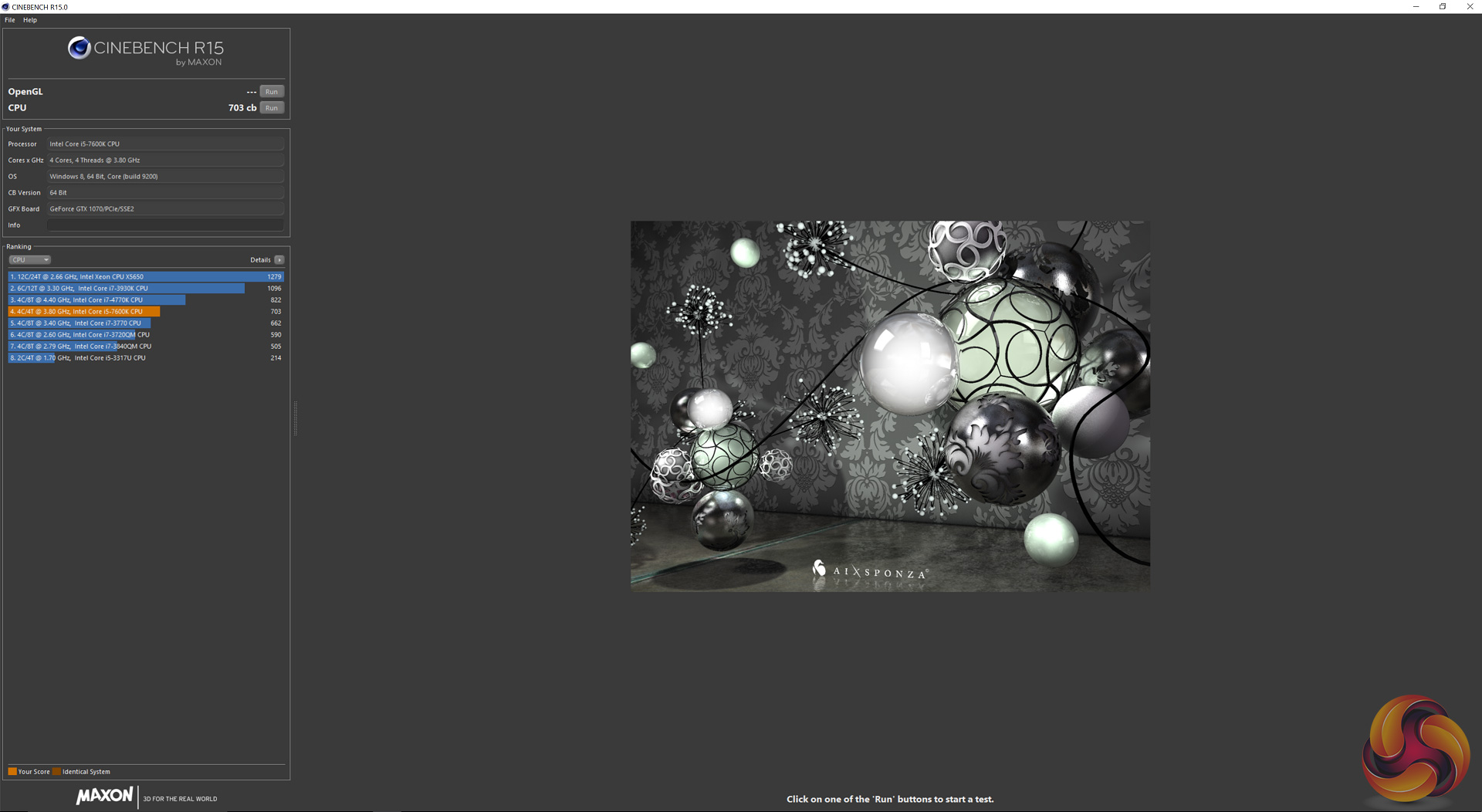1482x812 pixels.
Task: Close the Cinebench window
Action: click(x=1470, y=7)
